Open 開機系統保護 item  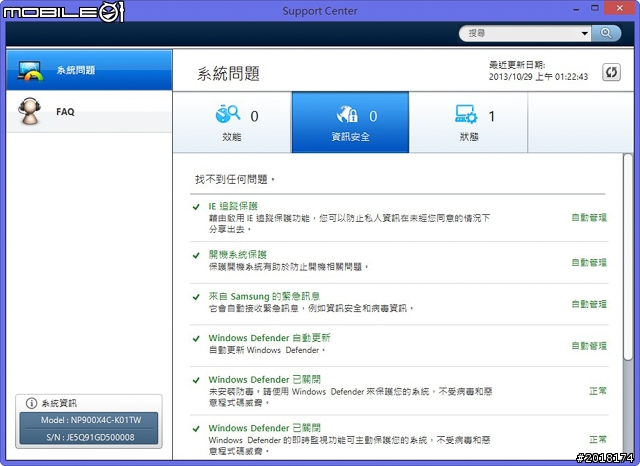click(x=238, y=255)
